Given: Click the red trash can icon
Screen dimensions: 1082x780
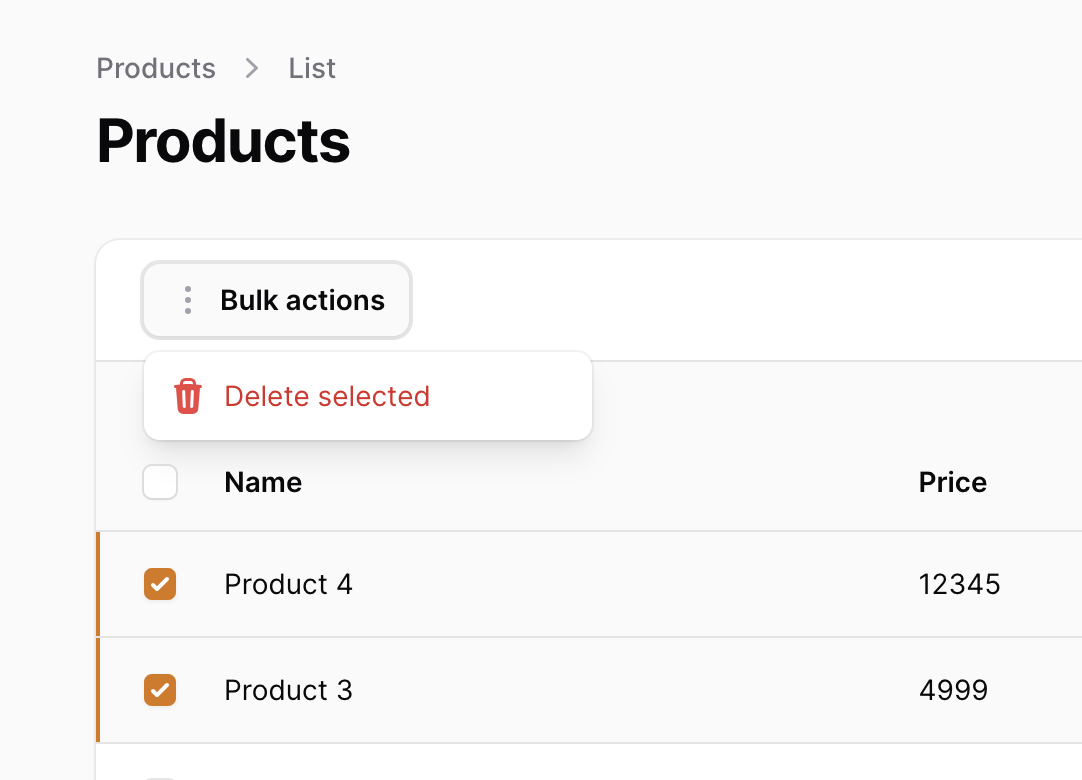Looking at the screenshot, I should (188, 396).
